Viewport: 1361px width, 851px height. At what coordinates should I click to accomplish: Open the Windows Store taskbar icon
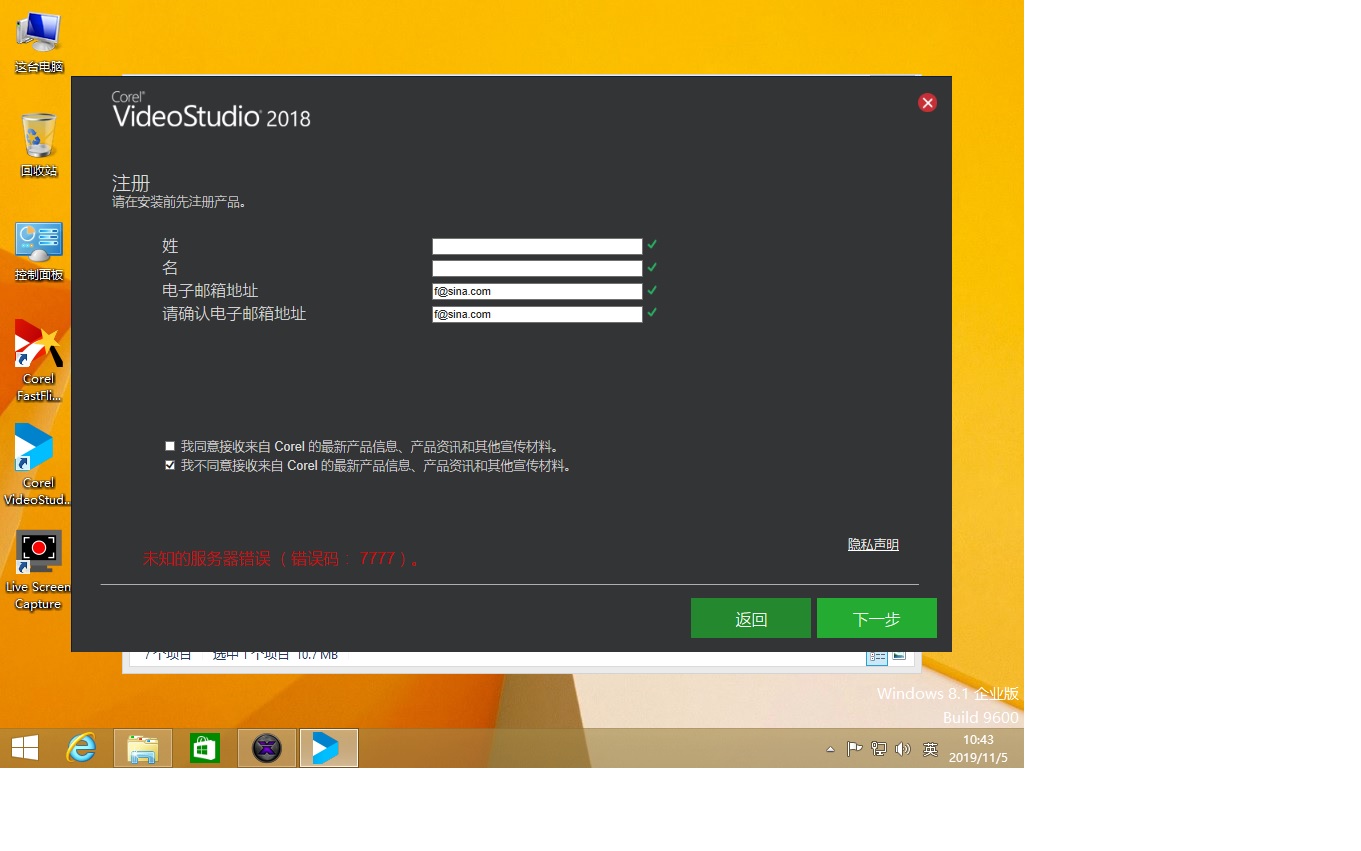click(205, 748)
